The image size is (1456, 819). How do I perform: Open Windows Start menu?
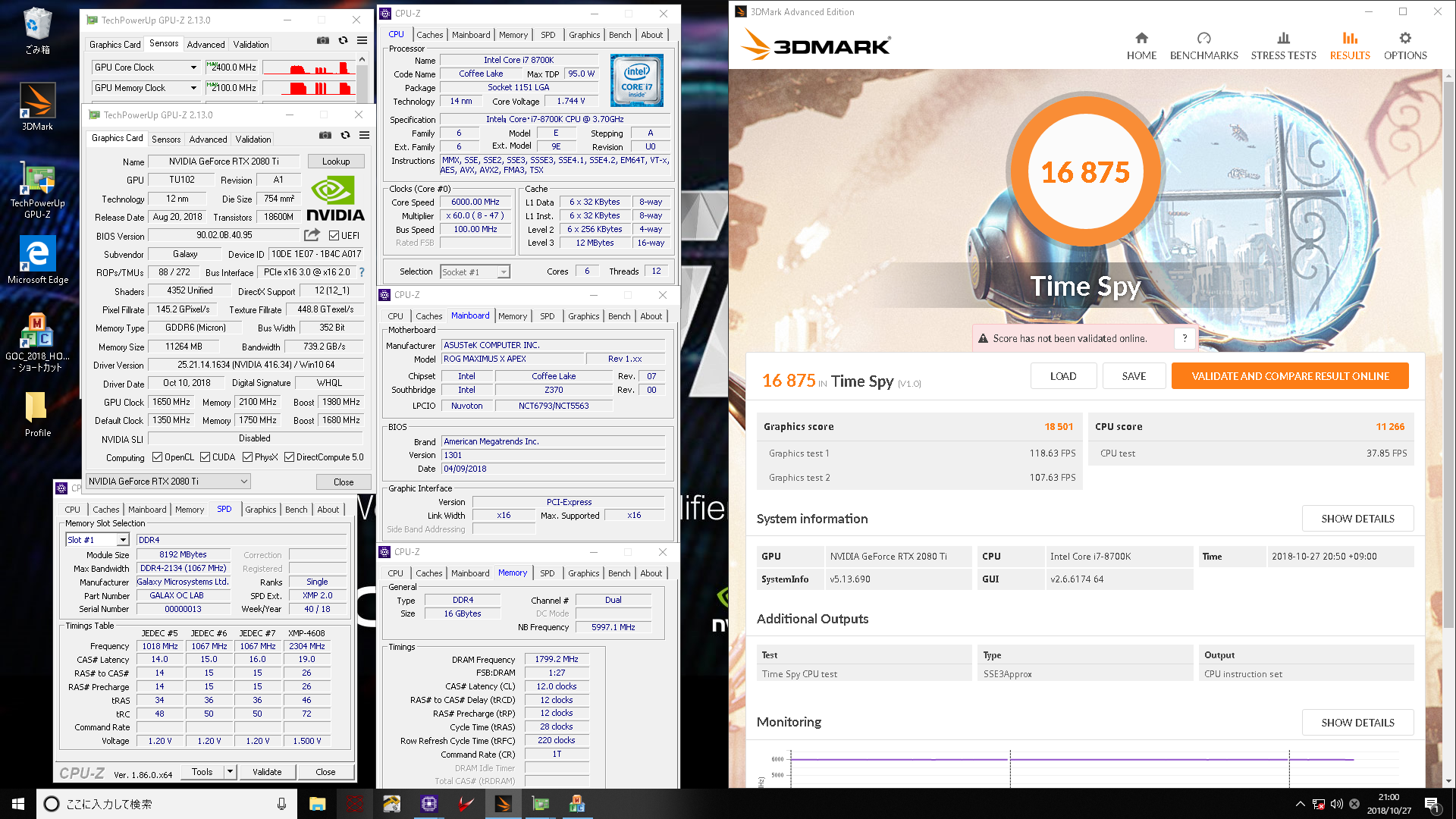pos(18,804)
